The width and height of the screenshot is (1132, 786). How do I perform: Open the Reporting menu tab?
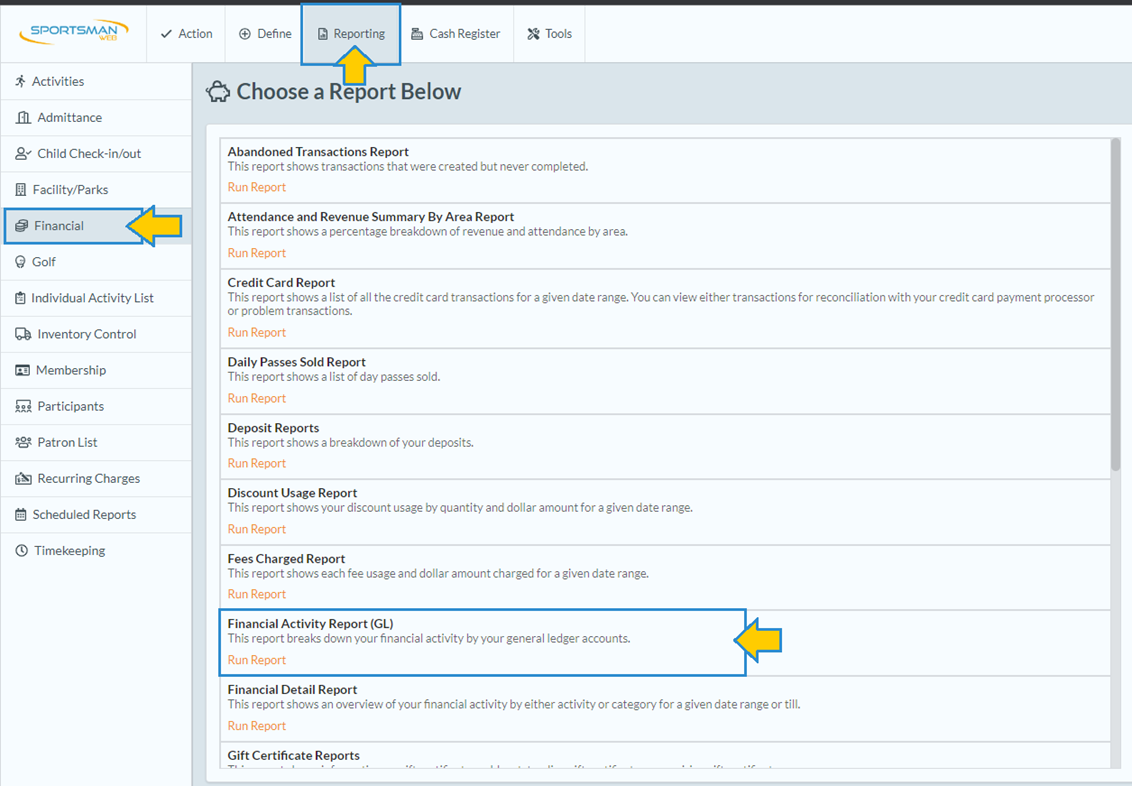click(351, 34)
